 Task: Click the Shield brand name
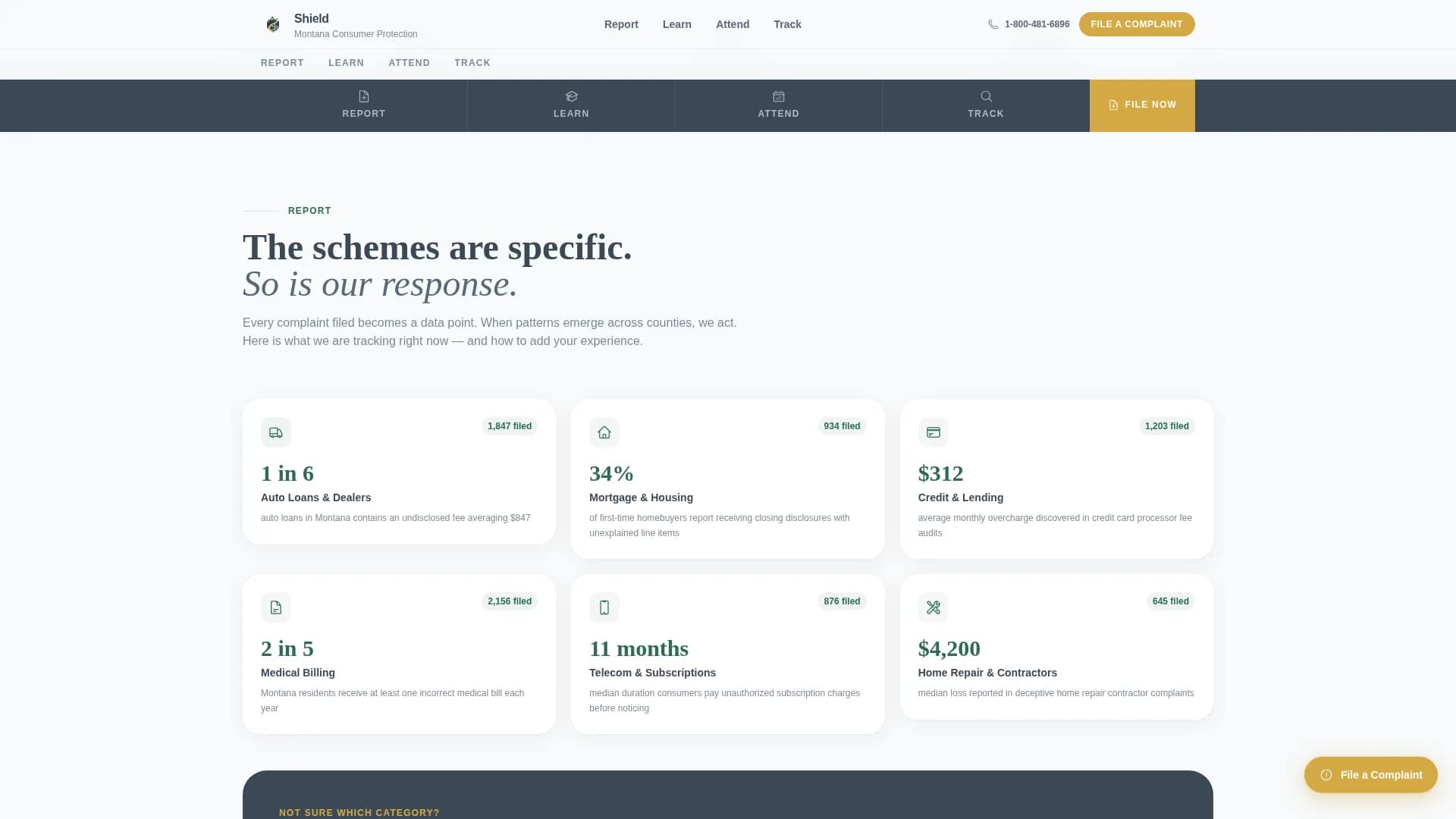(x=311, y=19)
